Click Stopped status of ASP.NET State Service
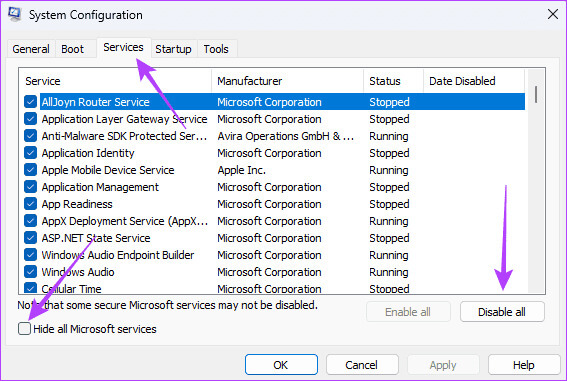The height and width of the screenshot is (381, 567). tap(389, 238)
